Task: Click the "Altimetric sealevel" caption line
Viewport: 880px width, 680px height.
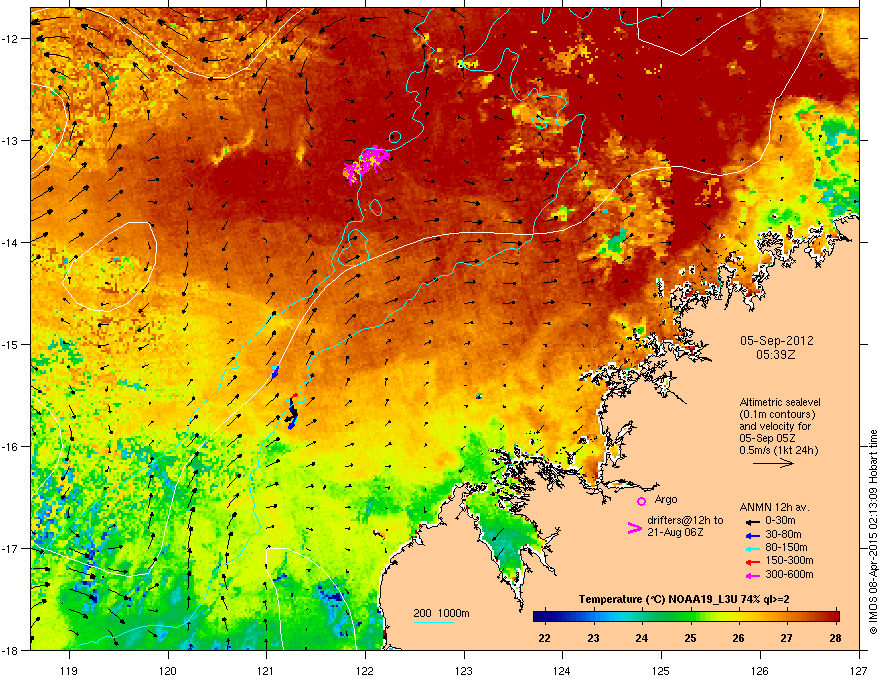Action: (x=780, y=402)
